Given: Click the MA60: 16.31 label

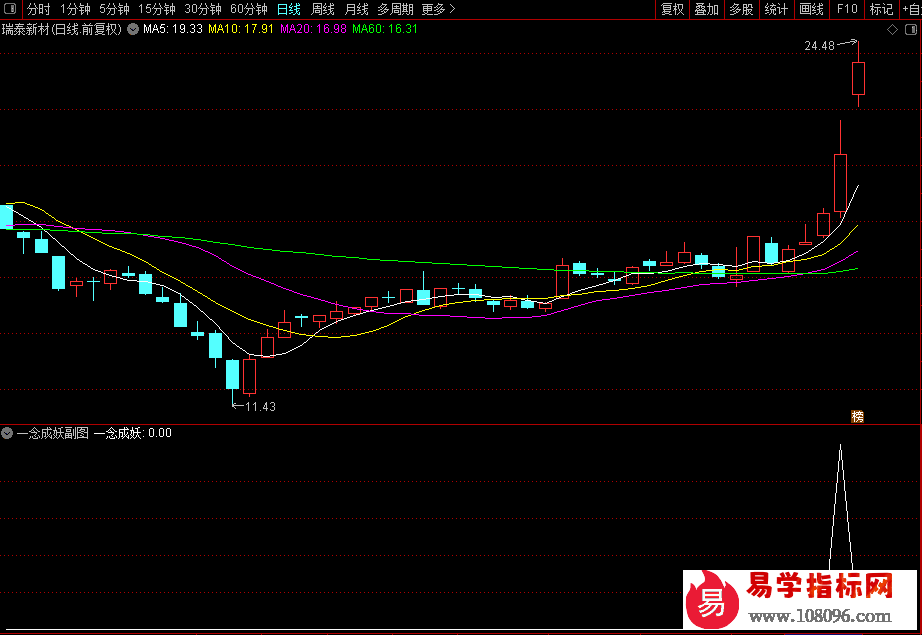Looking at the screenshot, I should [385, 29].
